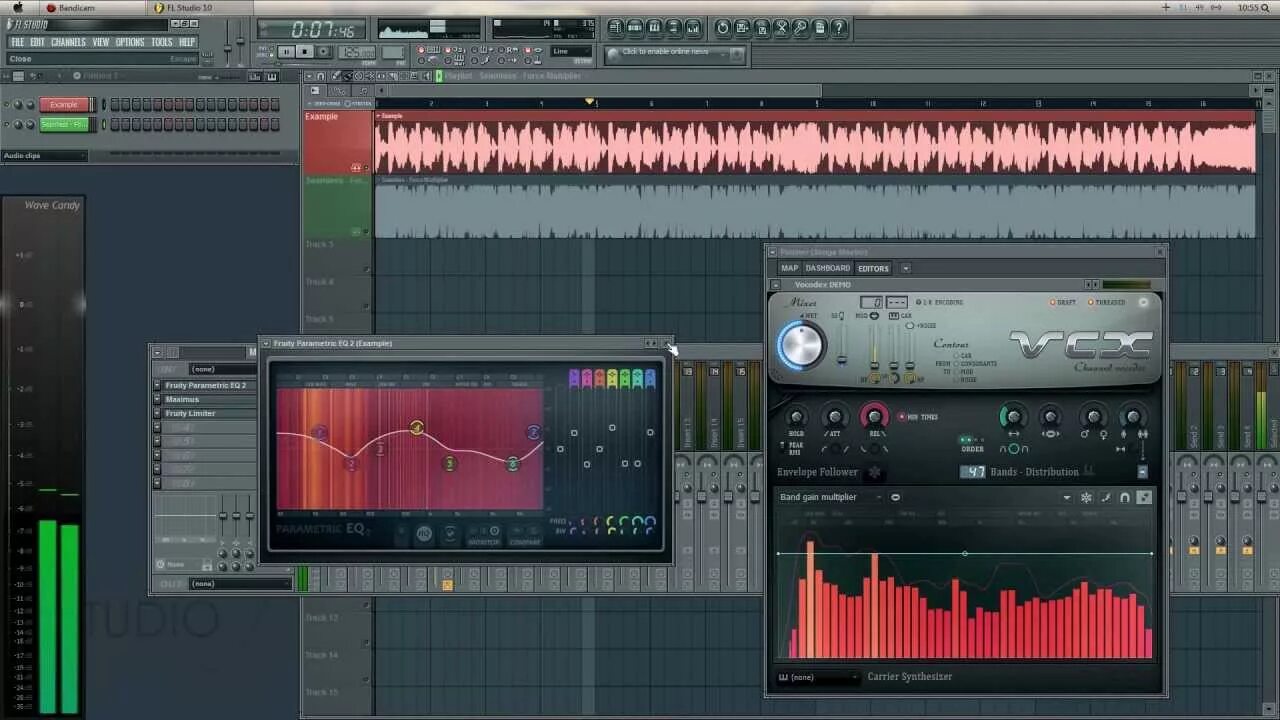Open the Patcher window menu arrow
The image size is (1280, 720).
[772, 252]
